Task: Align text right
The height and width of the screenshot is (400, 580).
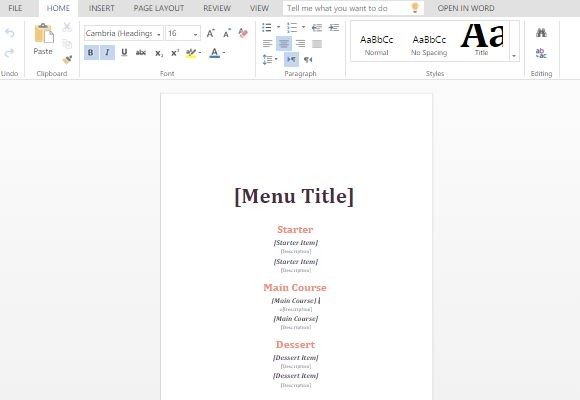Action: [300, 44]
